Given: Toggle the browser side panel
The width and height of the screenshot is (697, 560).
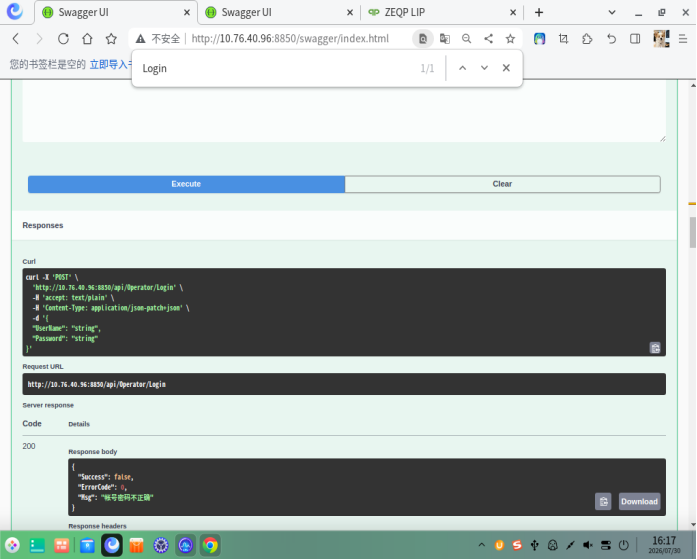Looking at the screenshot, I should coord(635,39).
